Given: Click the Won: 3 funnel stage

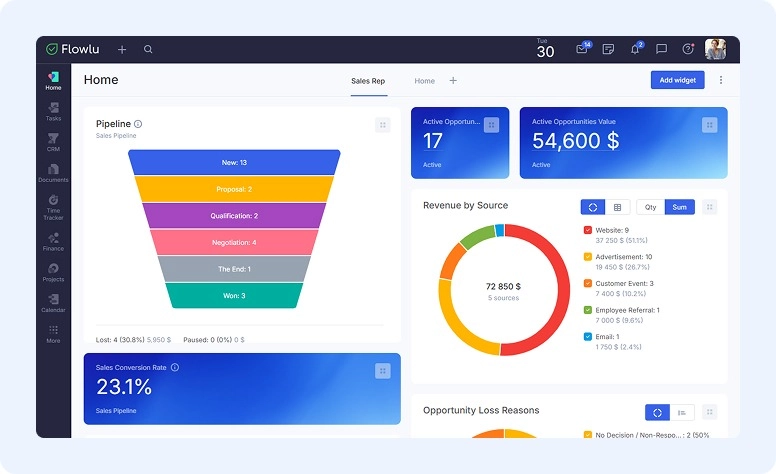Looking at the screenshot, I should 234,295.
